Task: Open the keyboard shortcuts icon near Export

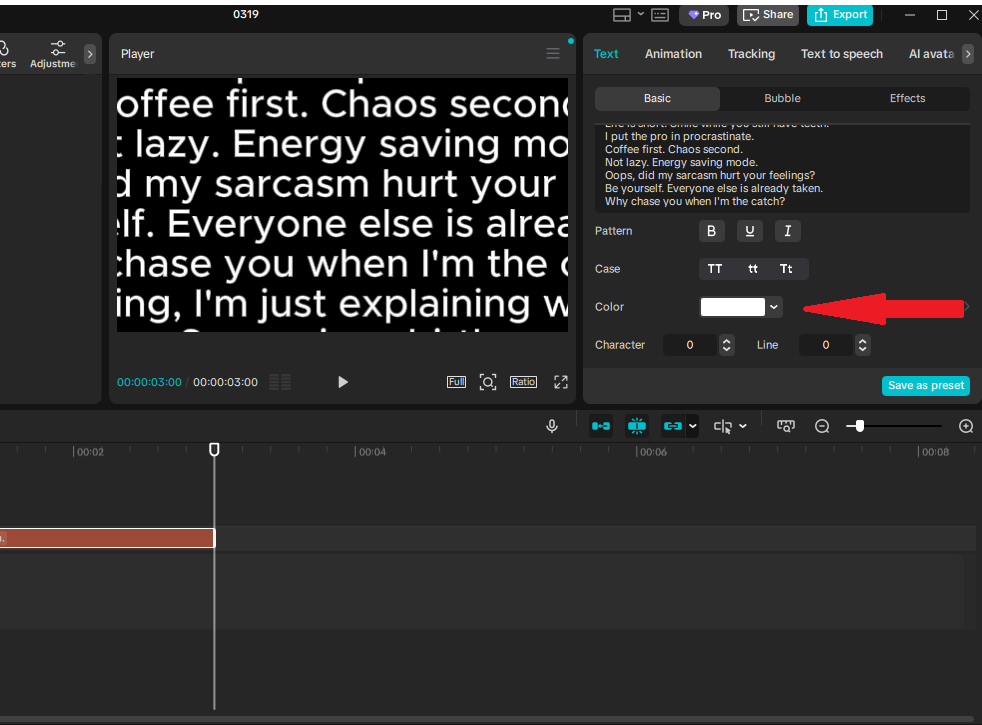Action: 659,15
